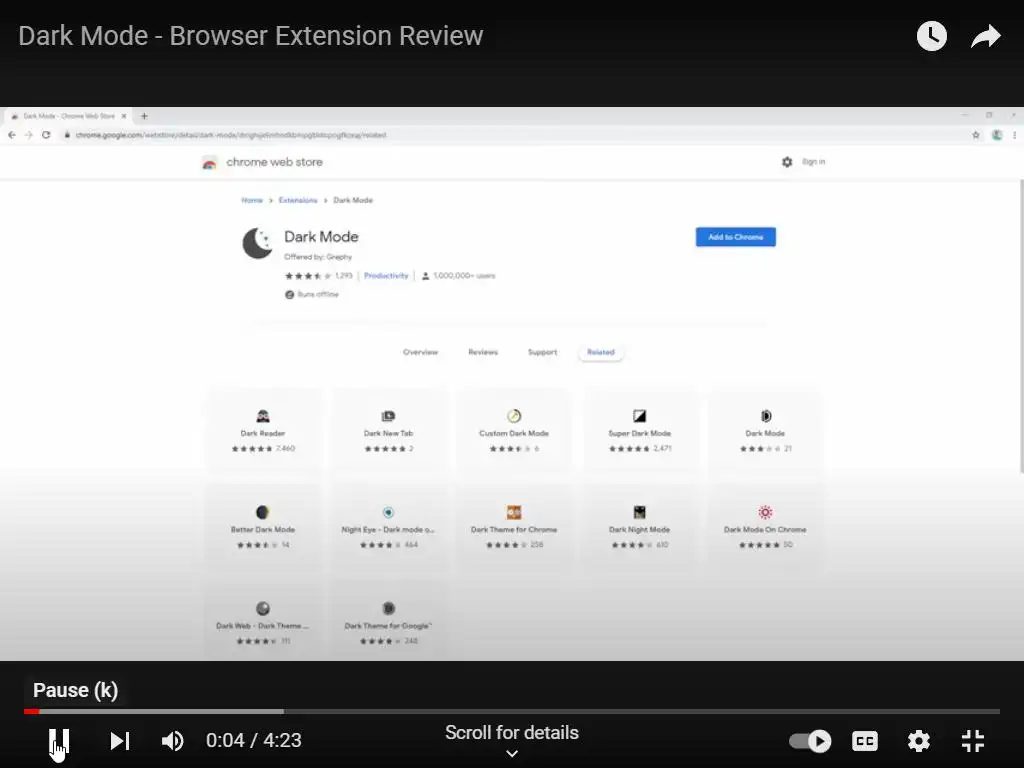Viewport: 1024px width, 768px height.
Task: Click the Home breadcrumb link
Action: [x=251, y=200]
